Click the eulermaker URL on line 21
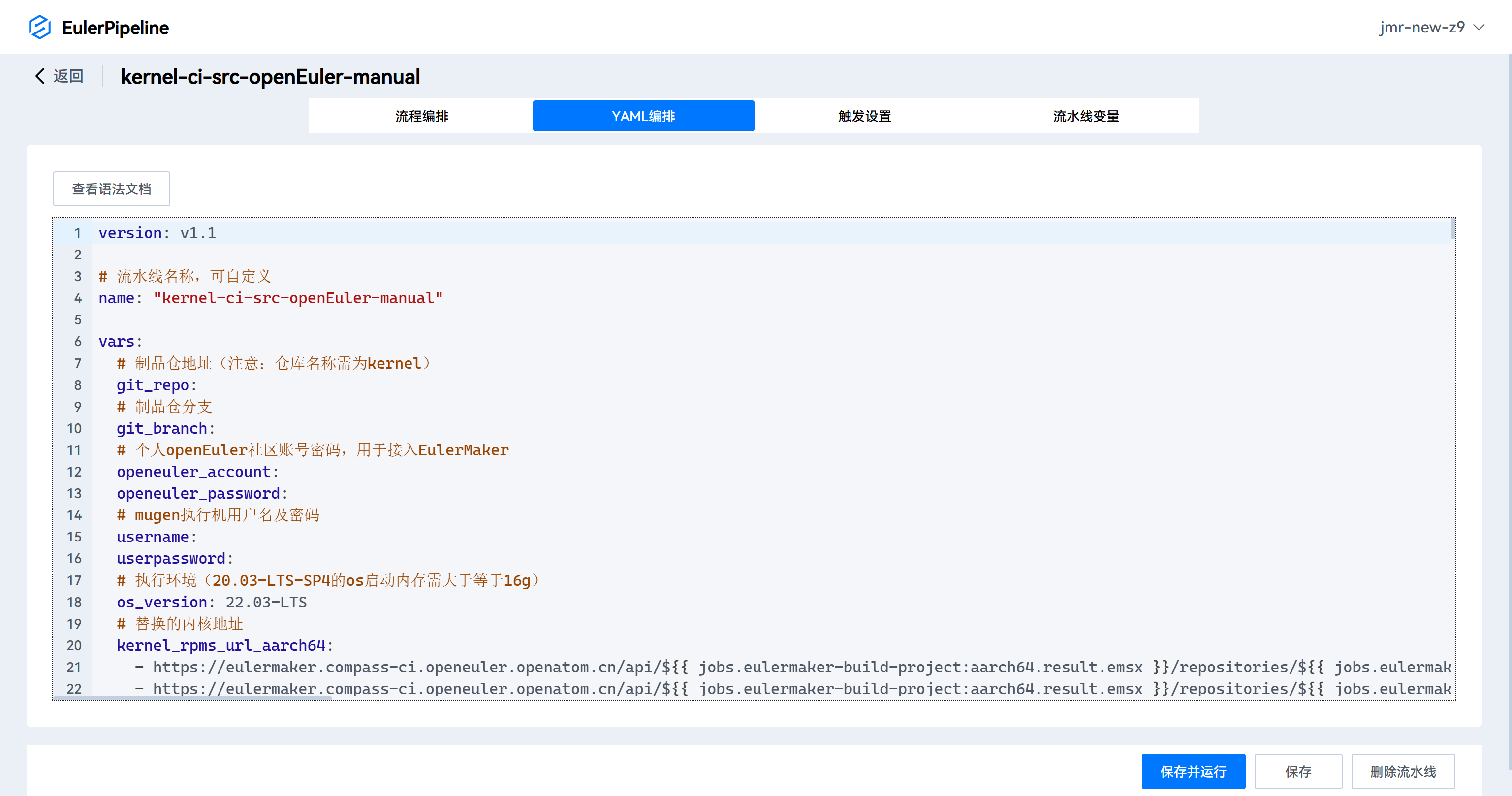 (x=802, y=668)
